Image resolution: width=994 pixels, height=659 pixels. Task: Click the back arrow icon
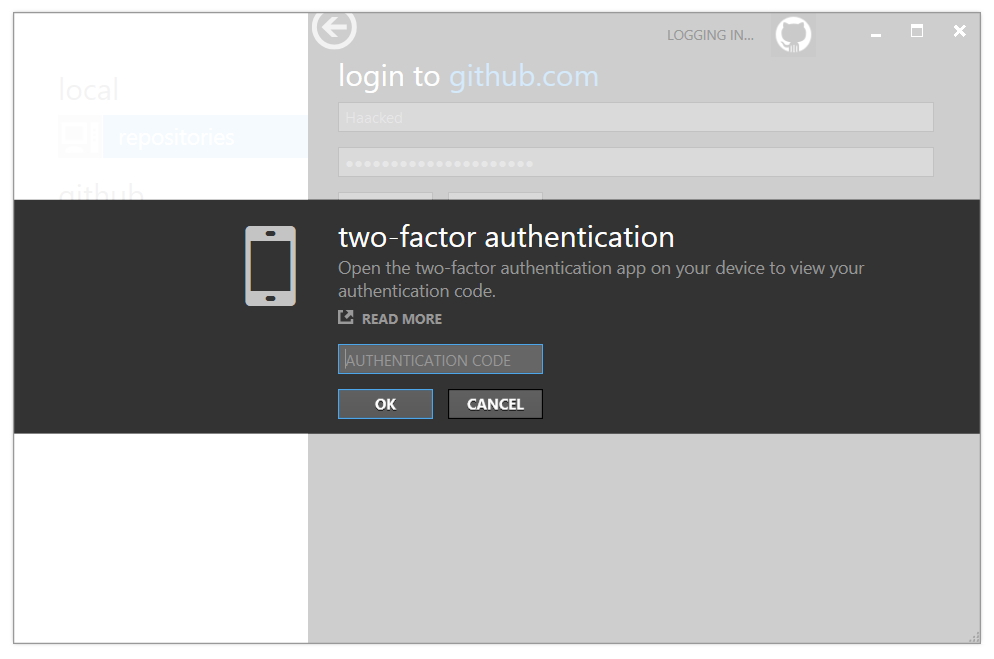[334, 29]
